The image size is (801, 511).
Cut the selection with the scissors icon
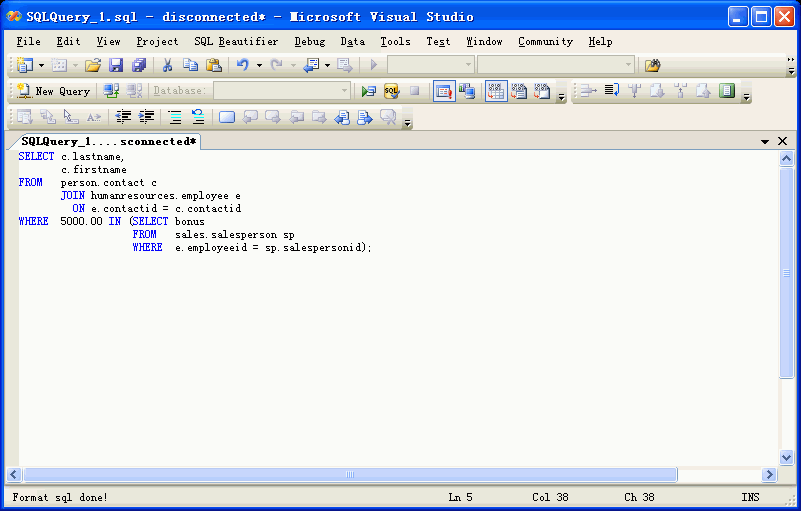(x=167, y=65)
